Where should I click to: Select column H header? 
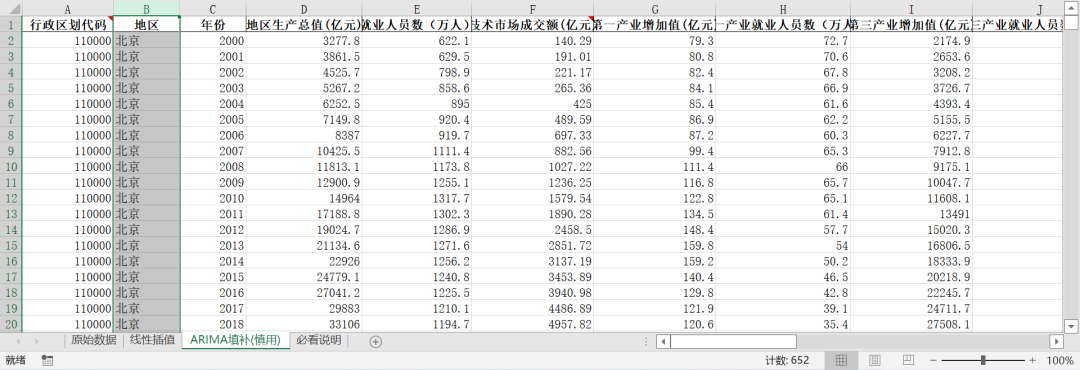pyautogui.click(x=783, y=8)
